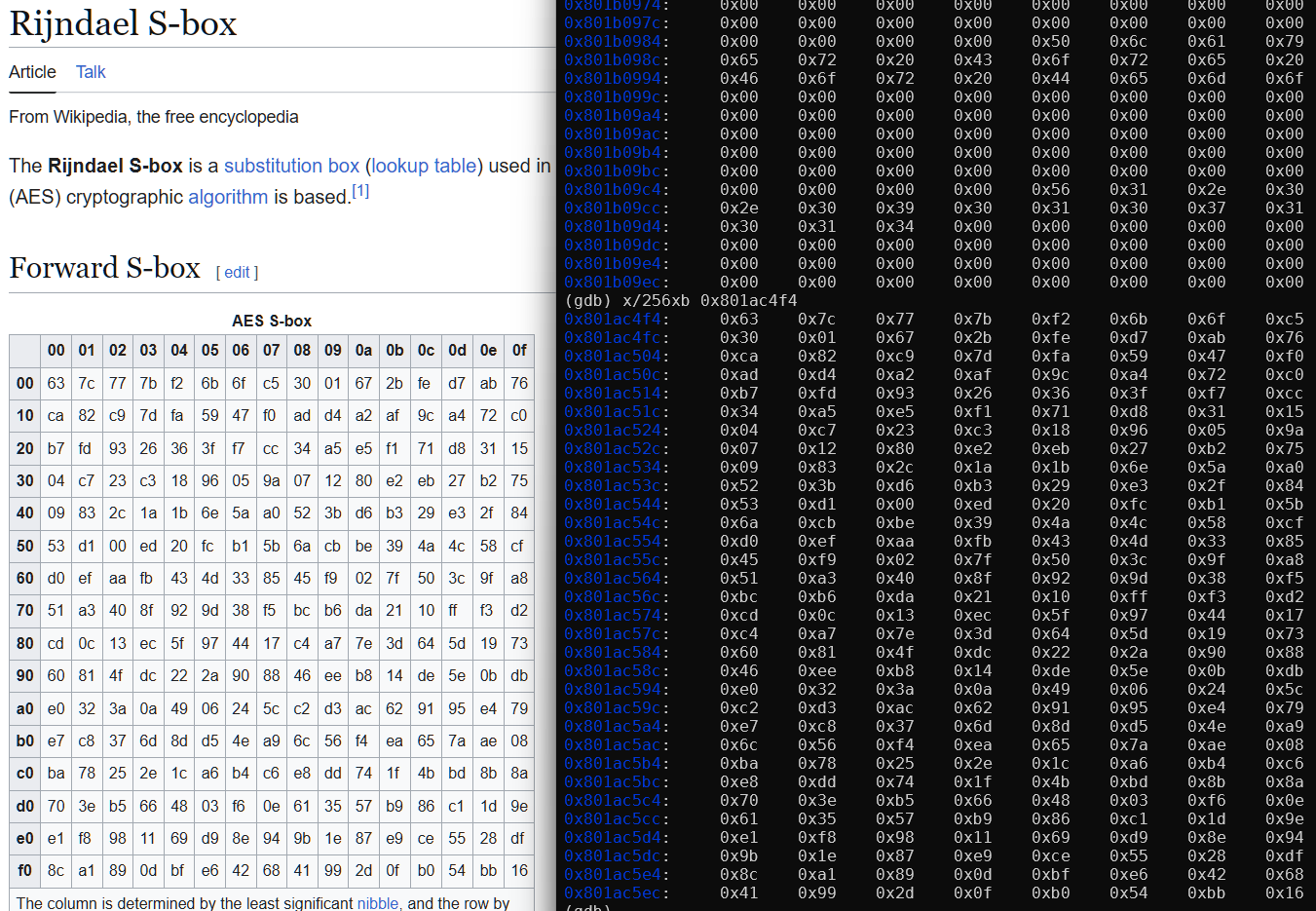Click byte value 0xca in the gdb dump
The image size is (1316, 911).
click(x=739, y=356)
